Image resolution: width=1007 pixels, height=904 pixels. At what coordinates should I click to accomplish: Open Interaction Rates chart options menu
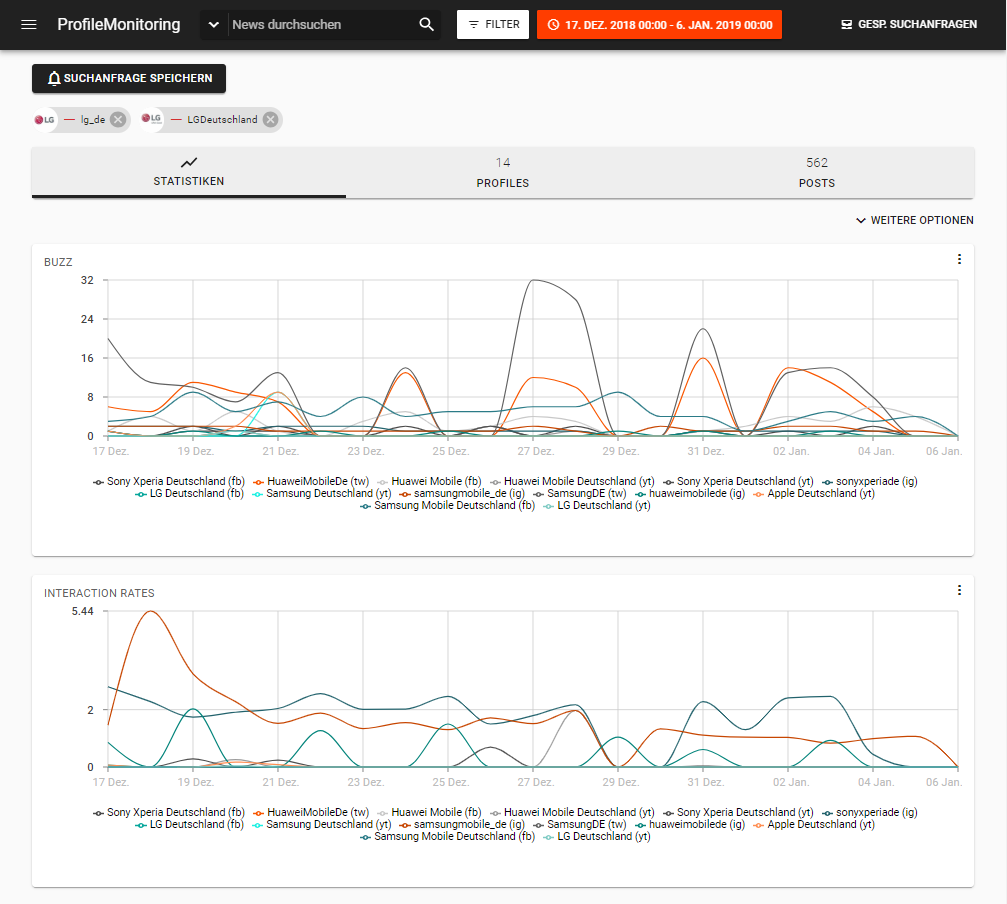(x=959, y=591)
